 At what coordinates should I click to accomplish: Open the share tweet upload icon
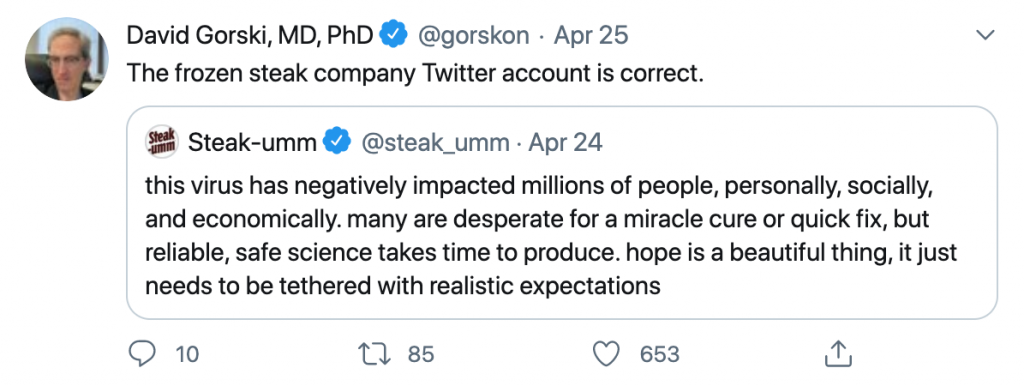click(839, 354)
